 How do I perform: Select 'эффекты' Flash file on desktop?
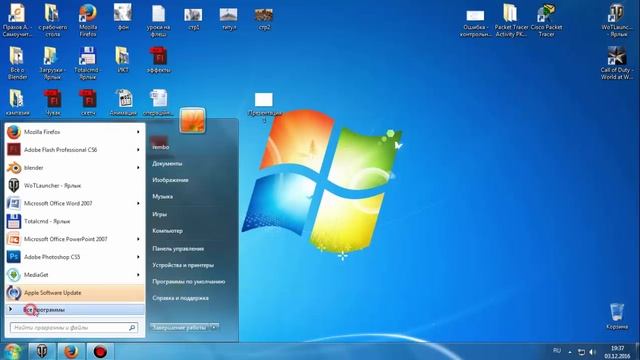[x=158, y=60]
